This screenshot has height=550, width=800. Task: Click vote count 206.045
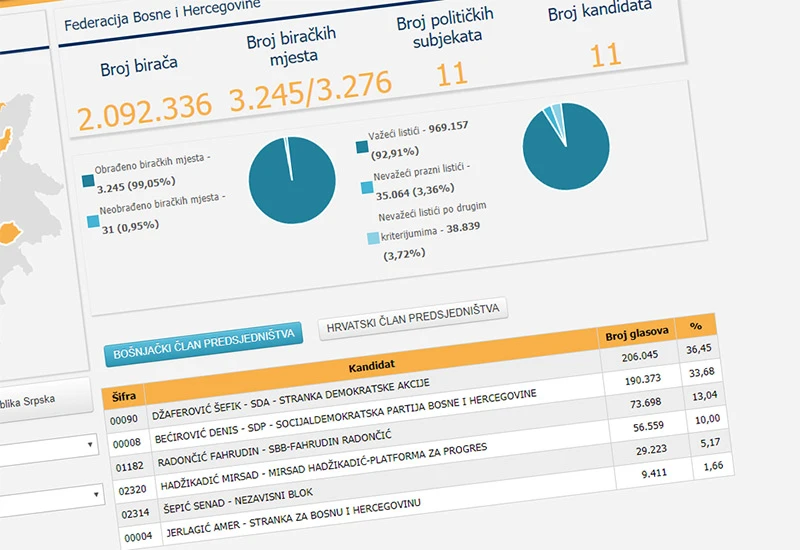tap(640, 356)
